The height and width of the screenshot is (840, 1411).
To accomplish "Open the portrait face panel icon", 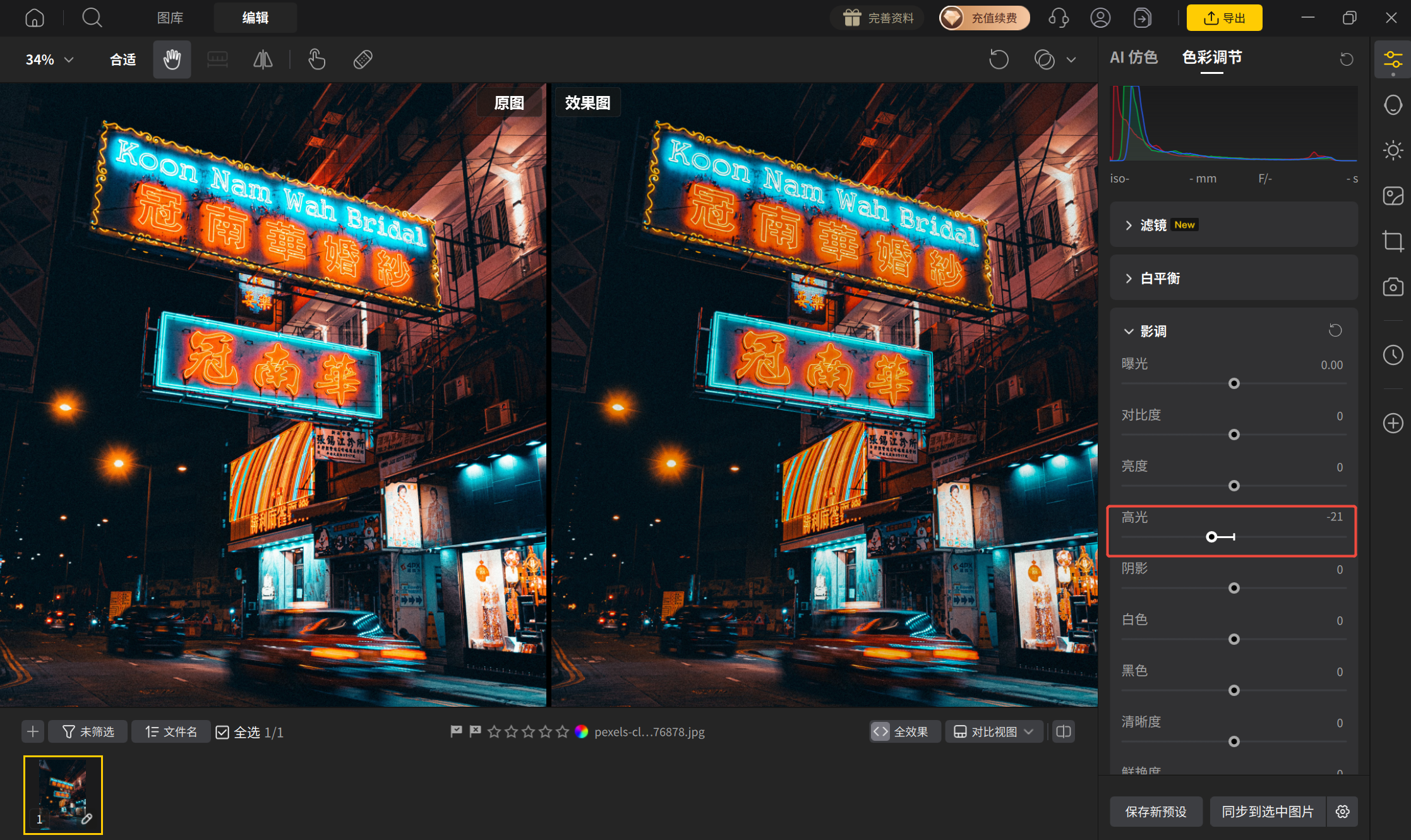I will coord(1393,105).
